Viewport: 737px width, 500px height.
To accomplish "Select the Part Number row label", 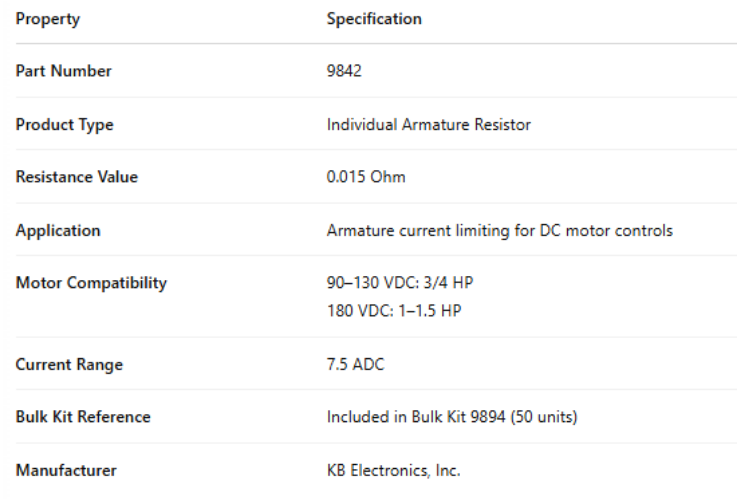I will (64, 71).
